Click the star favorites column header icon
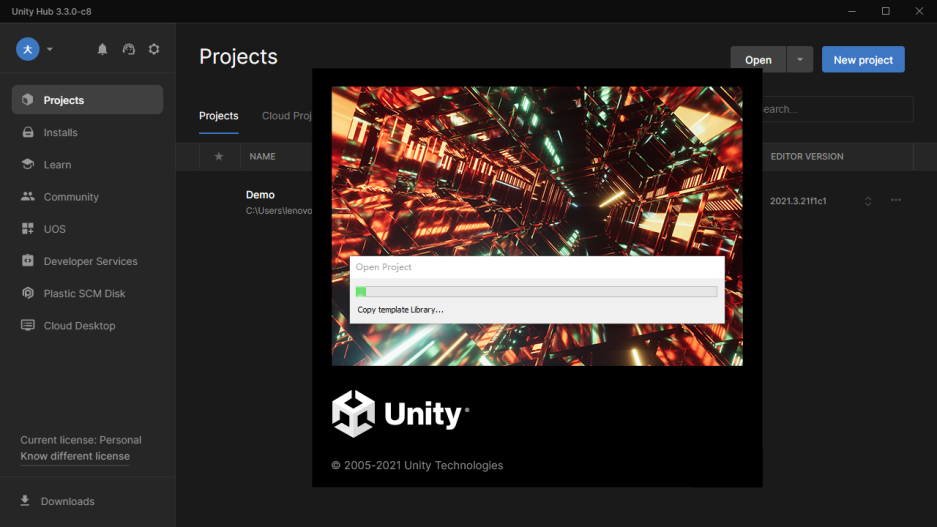The height and width of the screenshot is (527, 937). click(218, 157)
